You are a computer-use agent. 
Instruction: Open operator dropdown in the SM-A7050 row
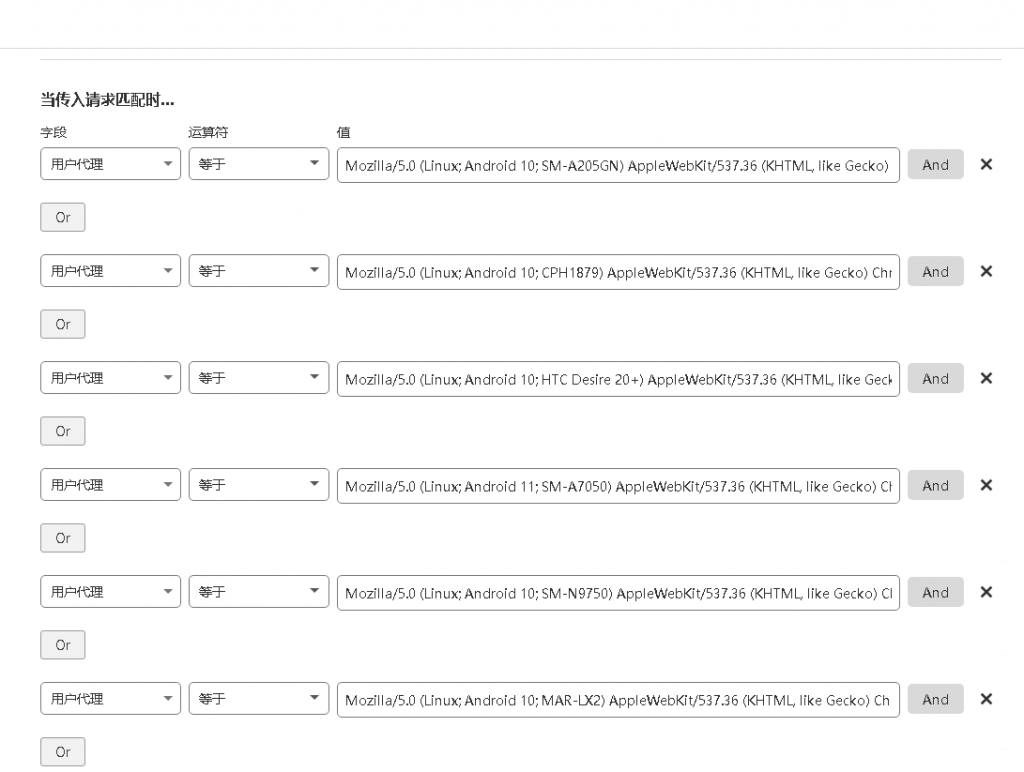(x=258, y=485)
